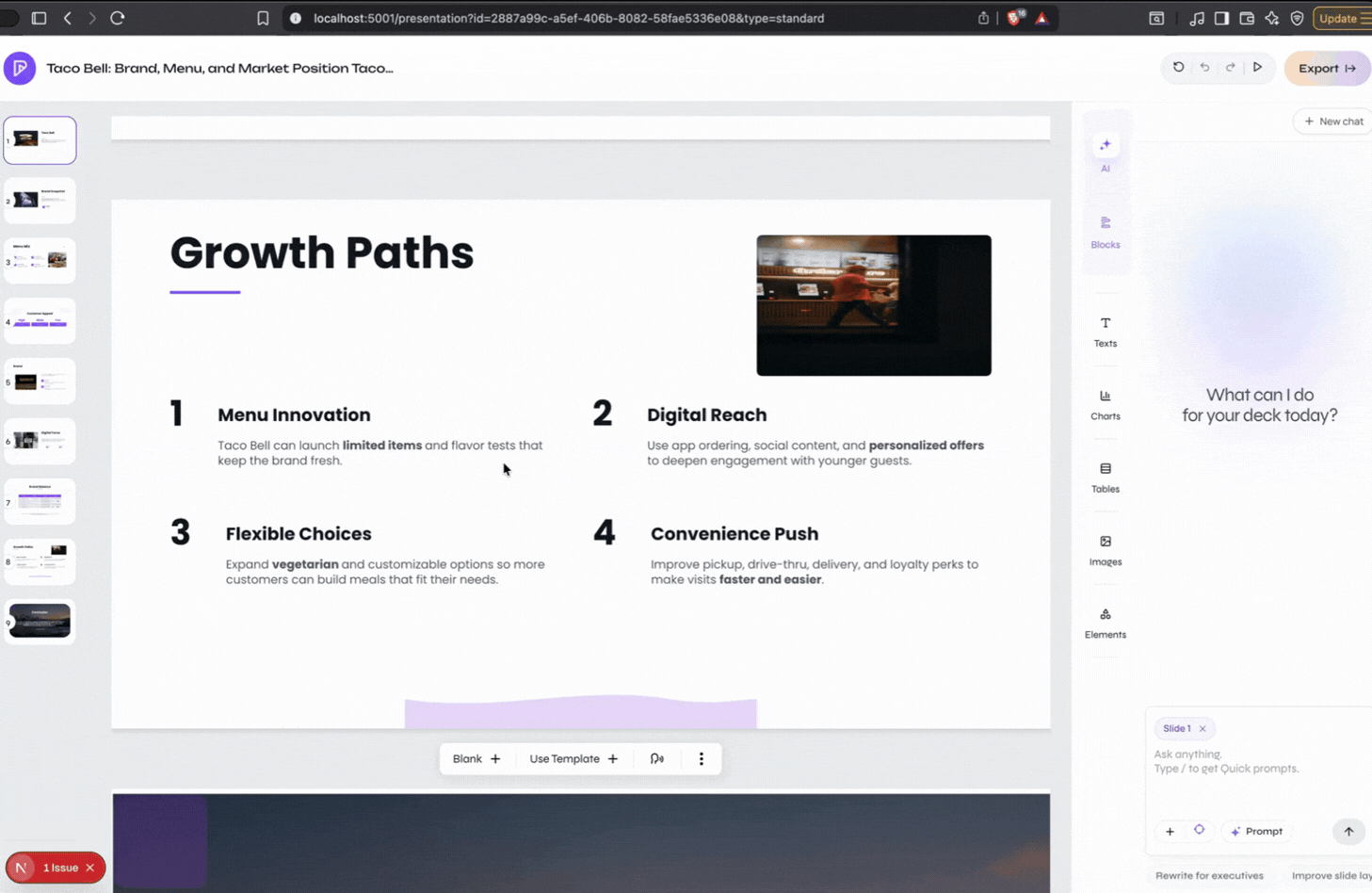The width and height of the screenshot is (1372, 893).
Task: Remove the Slide 1 chip from chat
Action: point(1203,728)
